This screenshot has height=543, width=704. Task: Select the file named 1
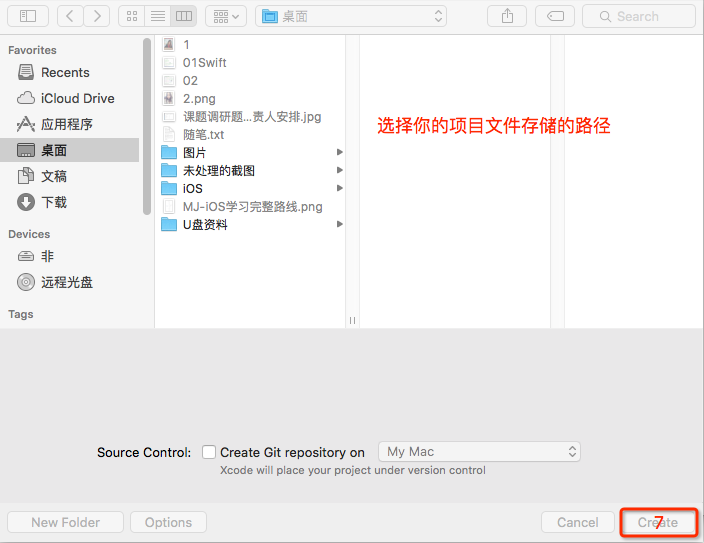pyautogui.click(x=251, y=44)
